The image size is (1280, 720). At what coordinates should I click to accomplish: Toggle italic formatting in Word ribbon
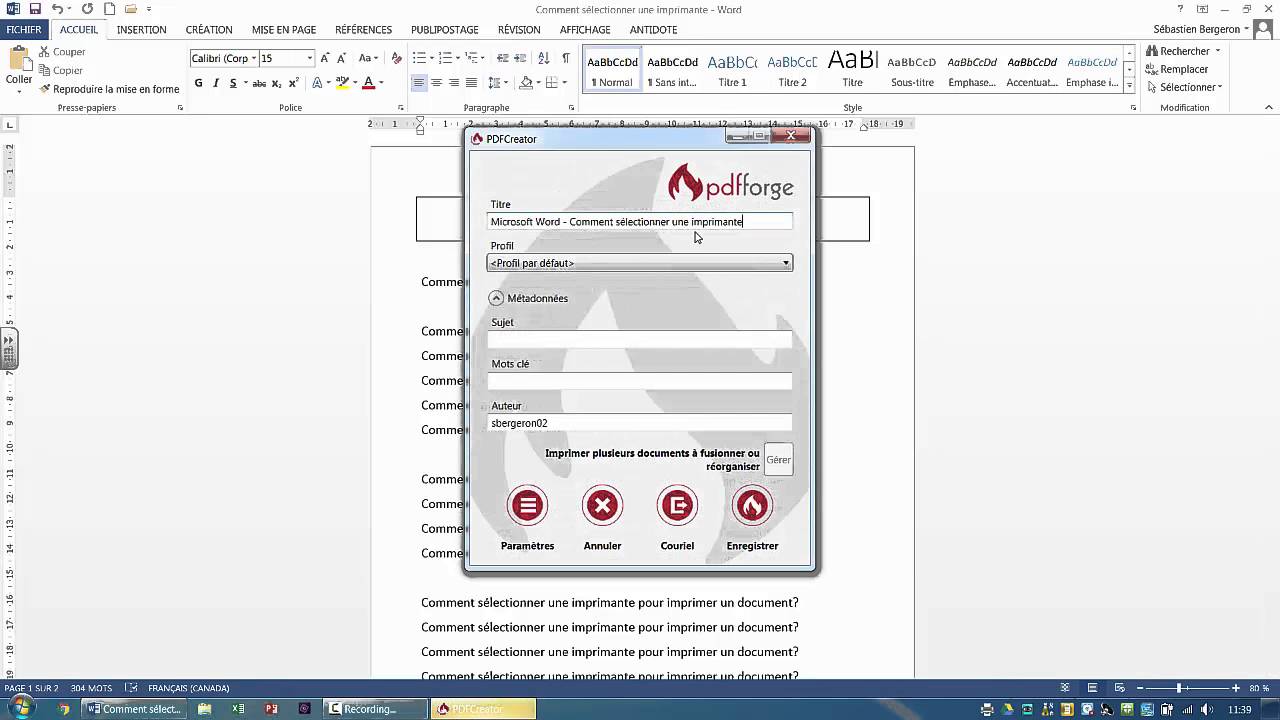tap(216, 83)
